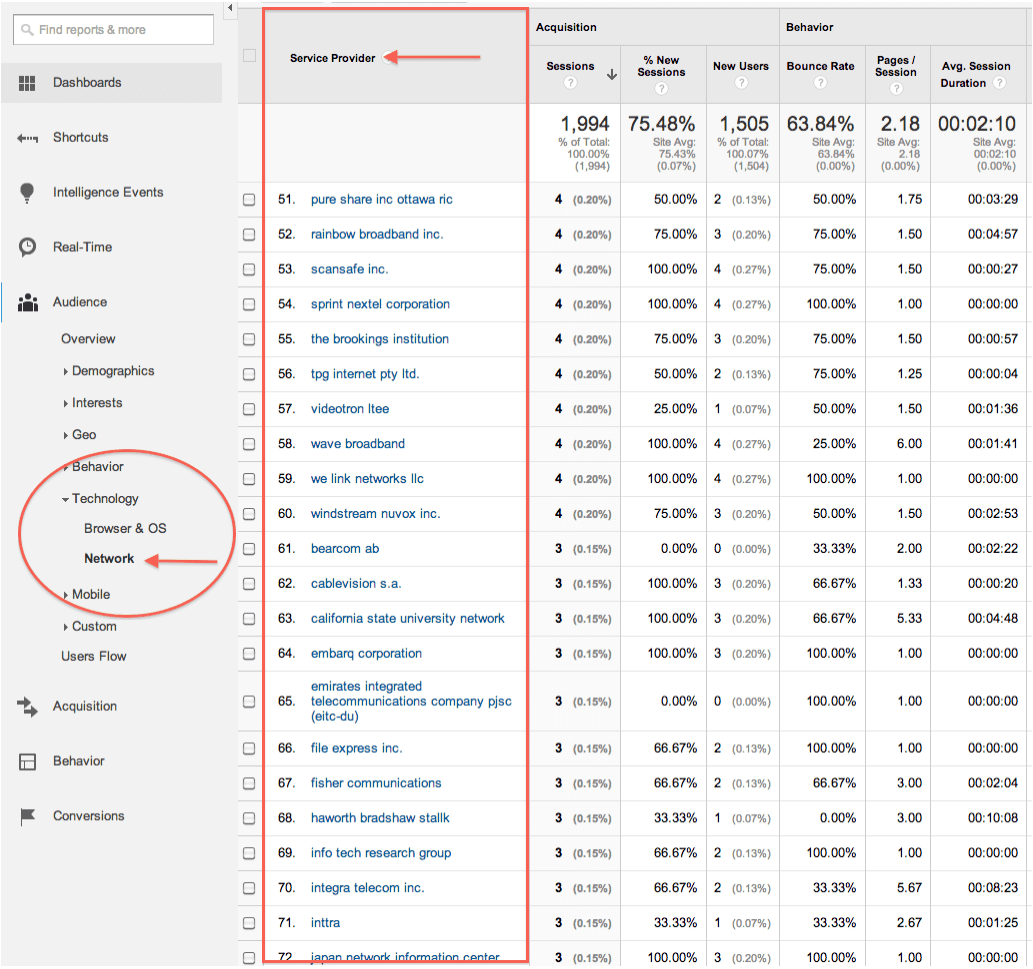Click the Audience people icon
Viewport: 1033px width, 969px height.
(27, 302)
